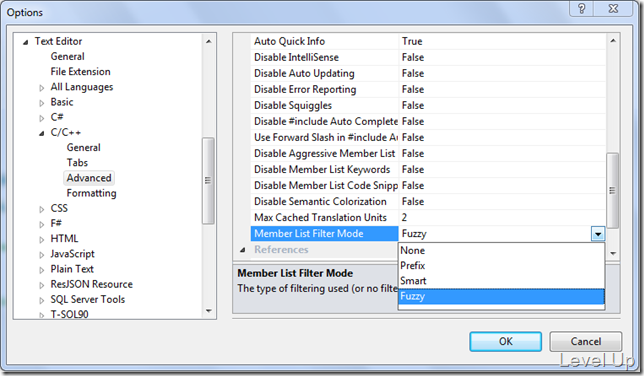
Task: Select Disable Aggressive Member List property
Action: [x=324, y=153]
